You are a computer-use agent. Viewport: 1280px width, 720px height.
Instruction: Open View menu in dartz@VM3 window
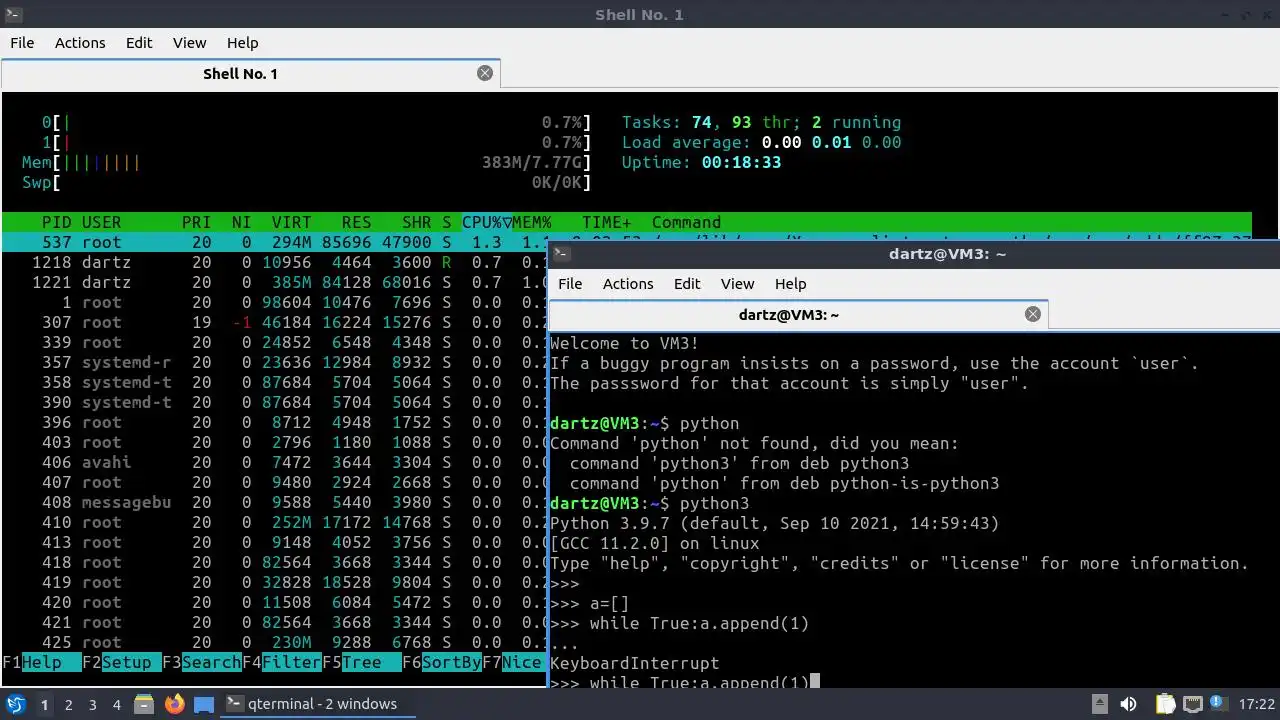(x=737, y=283)
